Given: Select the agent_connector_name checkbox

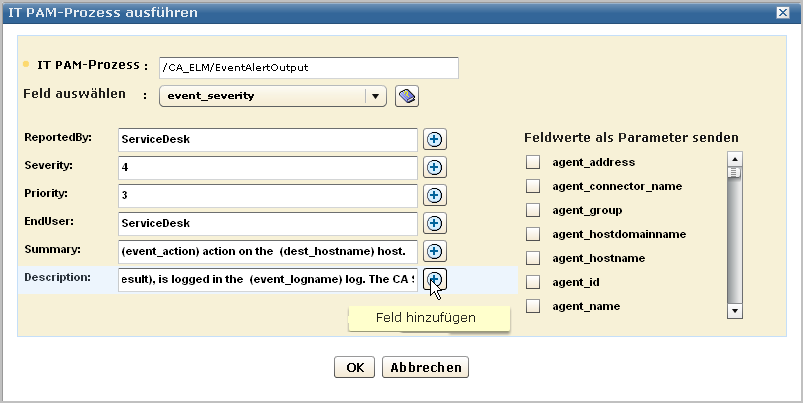Looking at the screenshot, I should (x=533, y=186).
